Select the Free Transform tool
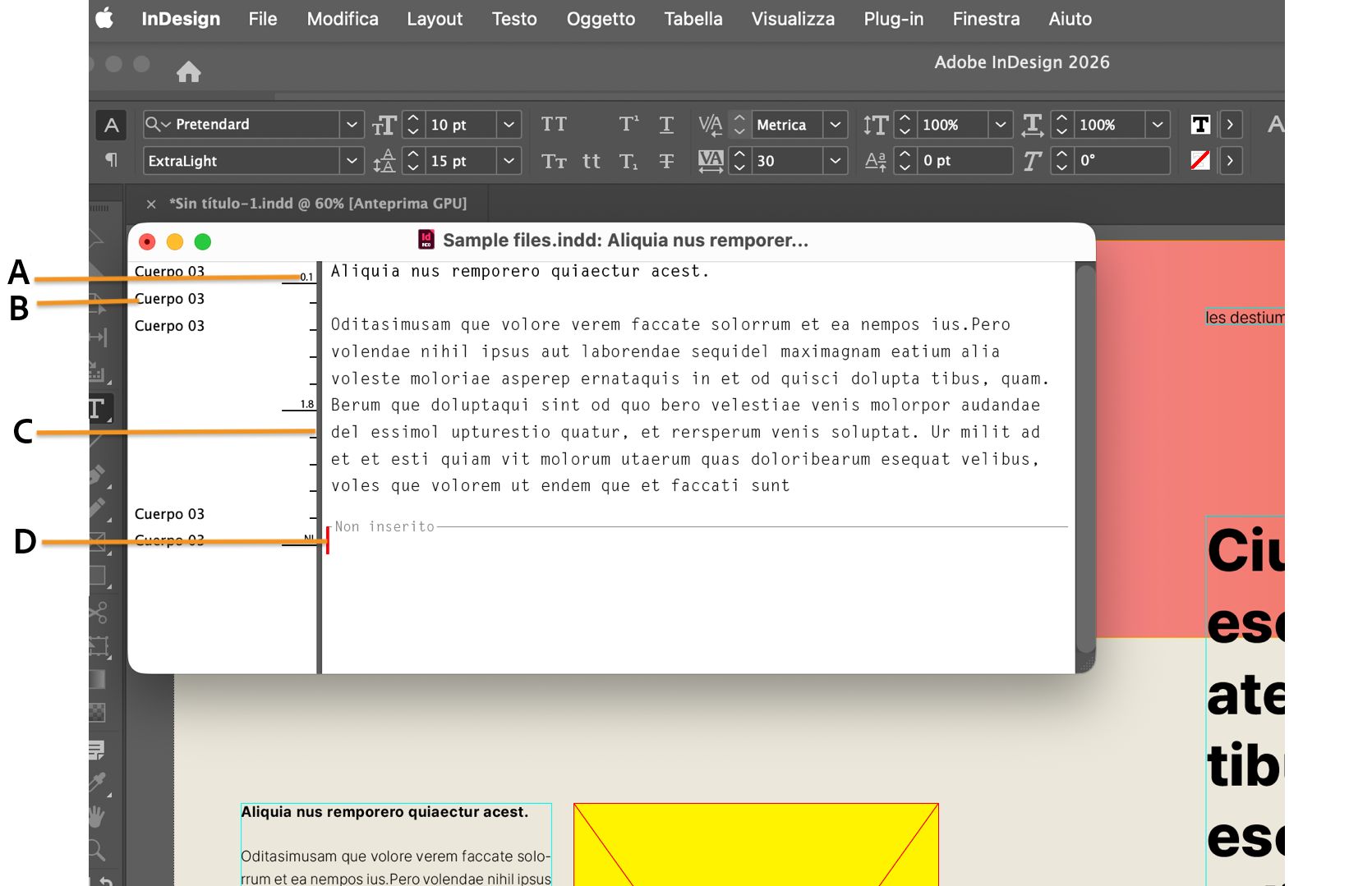1372x886 pixels. (99, 647)
